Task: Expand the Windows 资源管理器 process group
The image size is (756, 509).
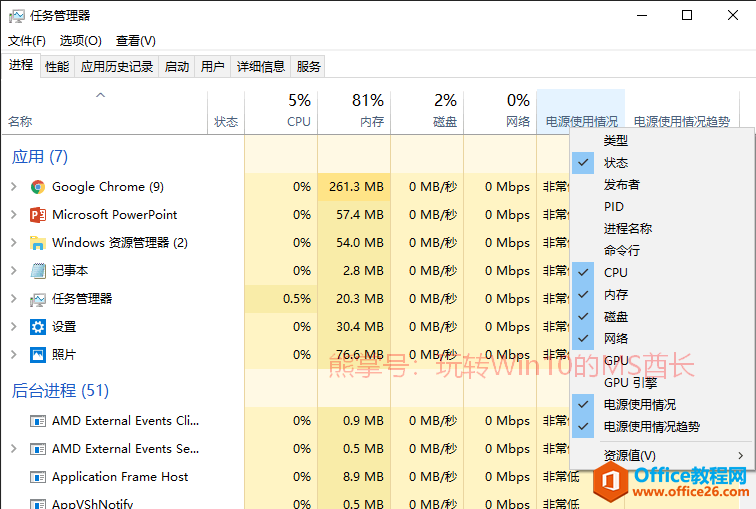Action: click(13, 243)
